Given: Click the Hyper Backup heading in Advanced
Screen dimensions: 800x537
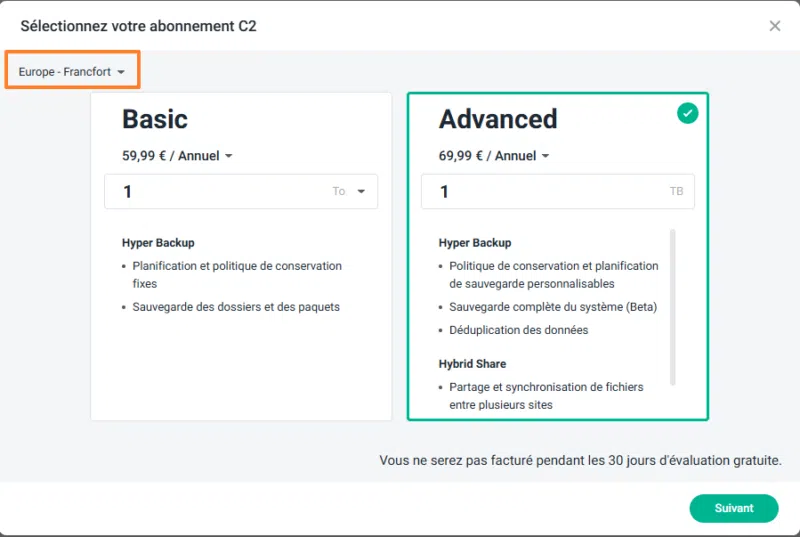Looking at the screenshot, I should click(475, 243).
